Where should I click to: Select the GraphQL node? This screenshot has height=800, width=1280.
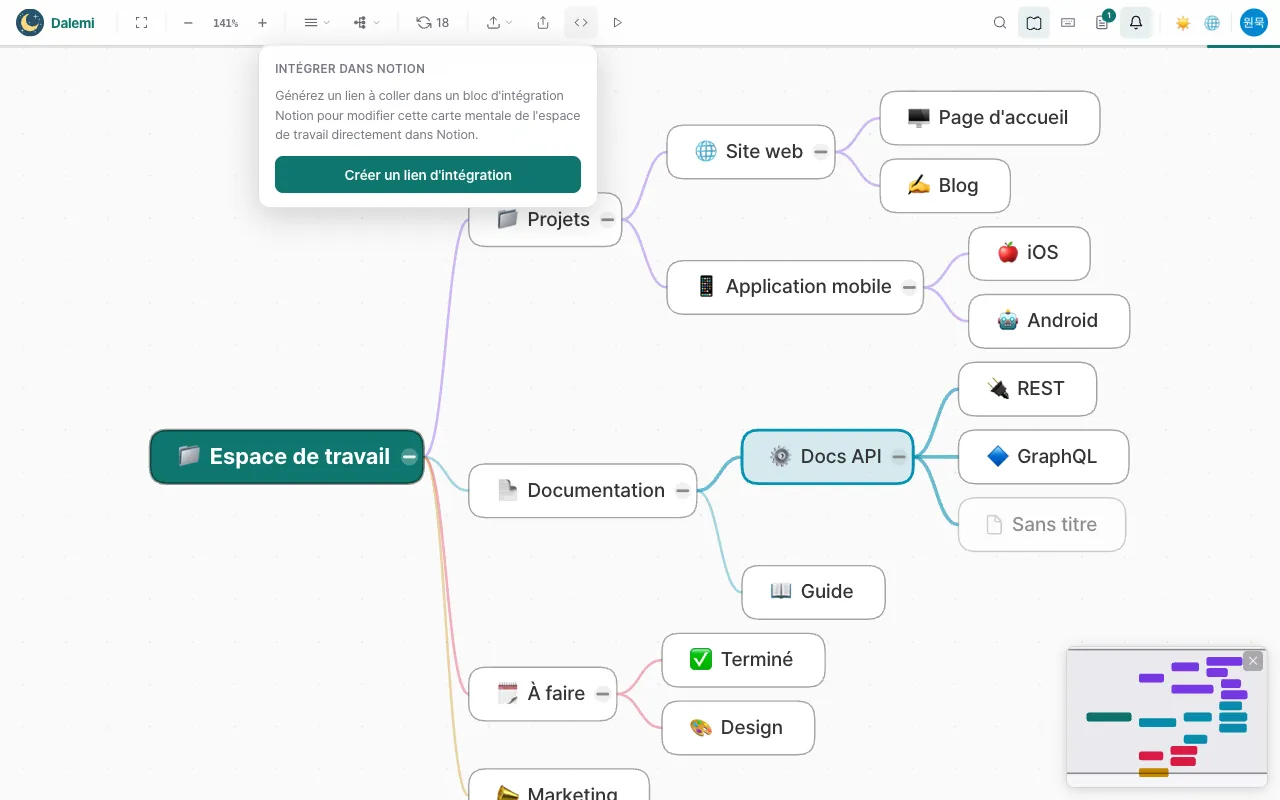click(x=1043, y=457)
